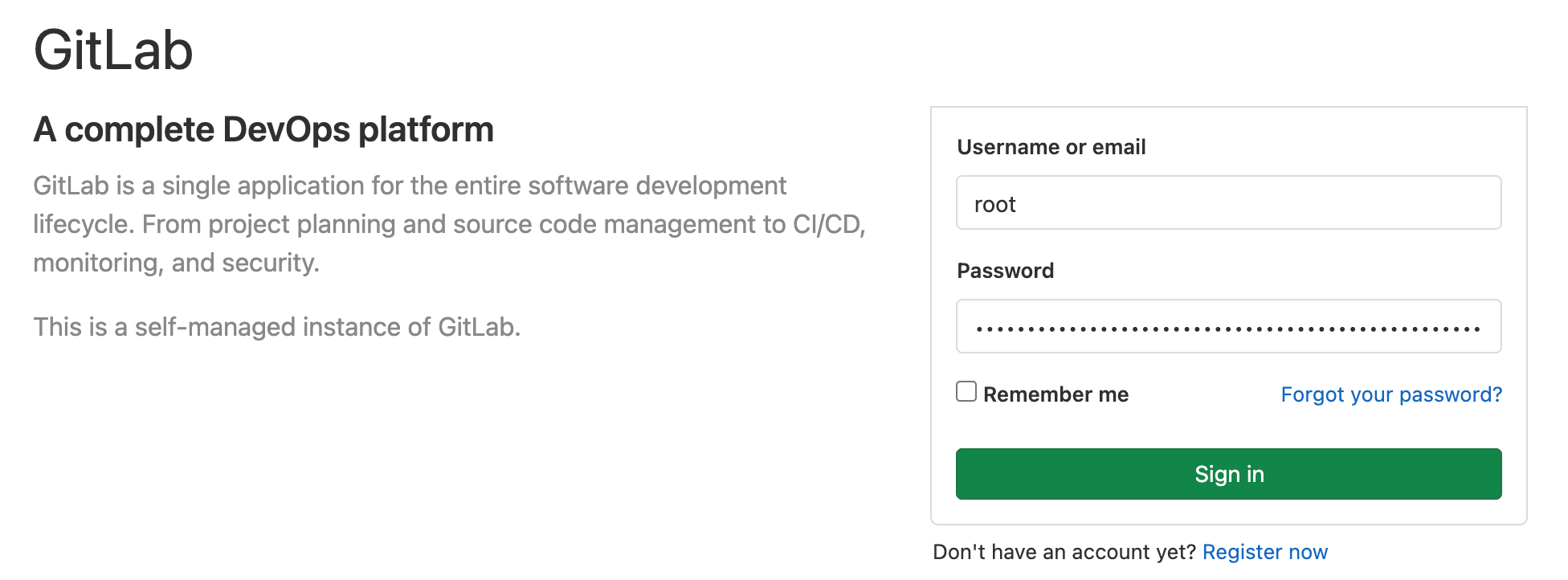Follow the Register now link
Screen dimensions: 1568x580
pyautogui.click(x=1264, y=552)
